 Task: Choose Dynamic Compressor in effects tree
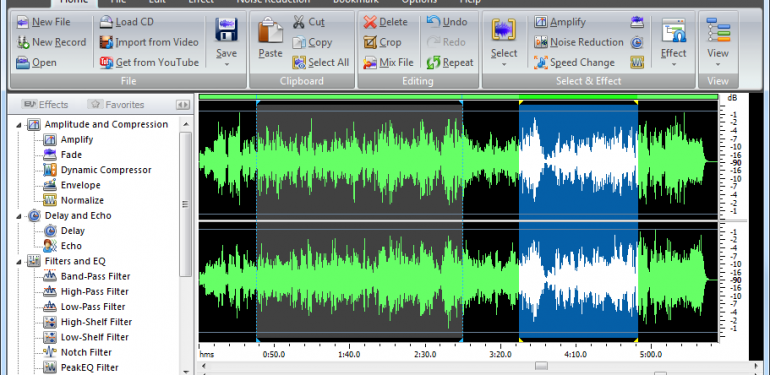pyautogui.click(x=106, y=170)
